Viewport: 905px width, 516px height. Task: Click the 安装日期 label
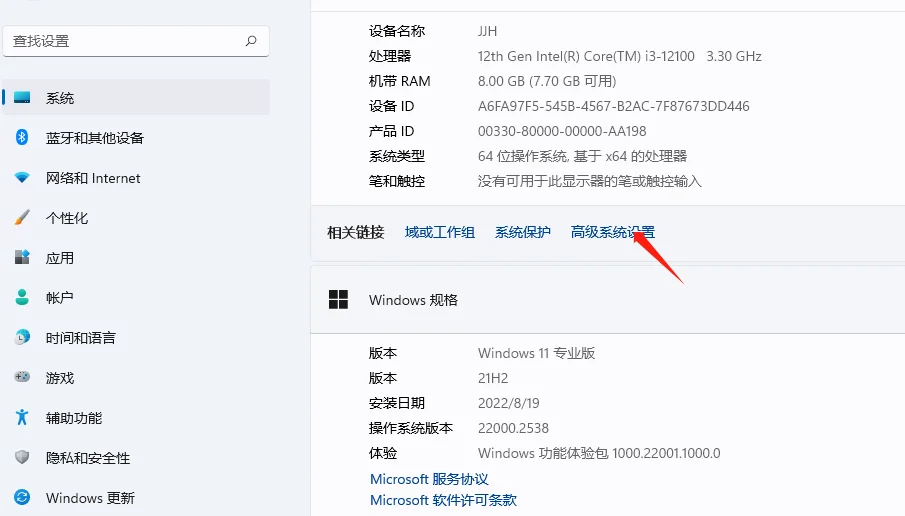[x=397, y=403]
